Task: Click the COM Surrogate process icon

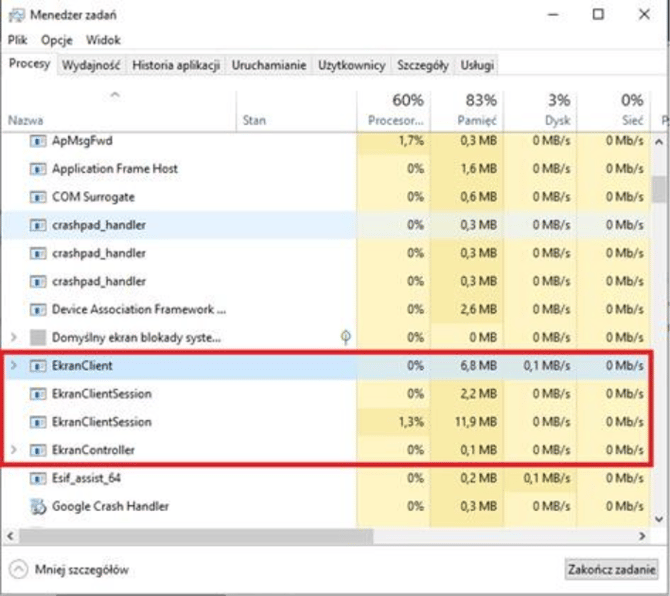Action: (39, 197)
